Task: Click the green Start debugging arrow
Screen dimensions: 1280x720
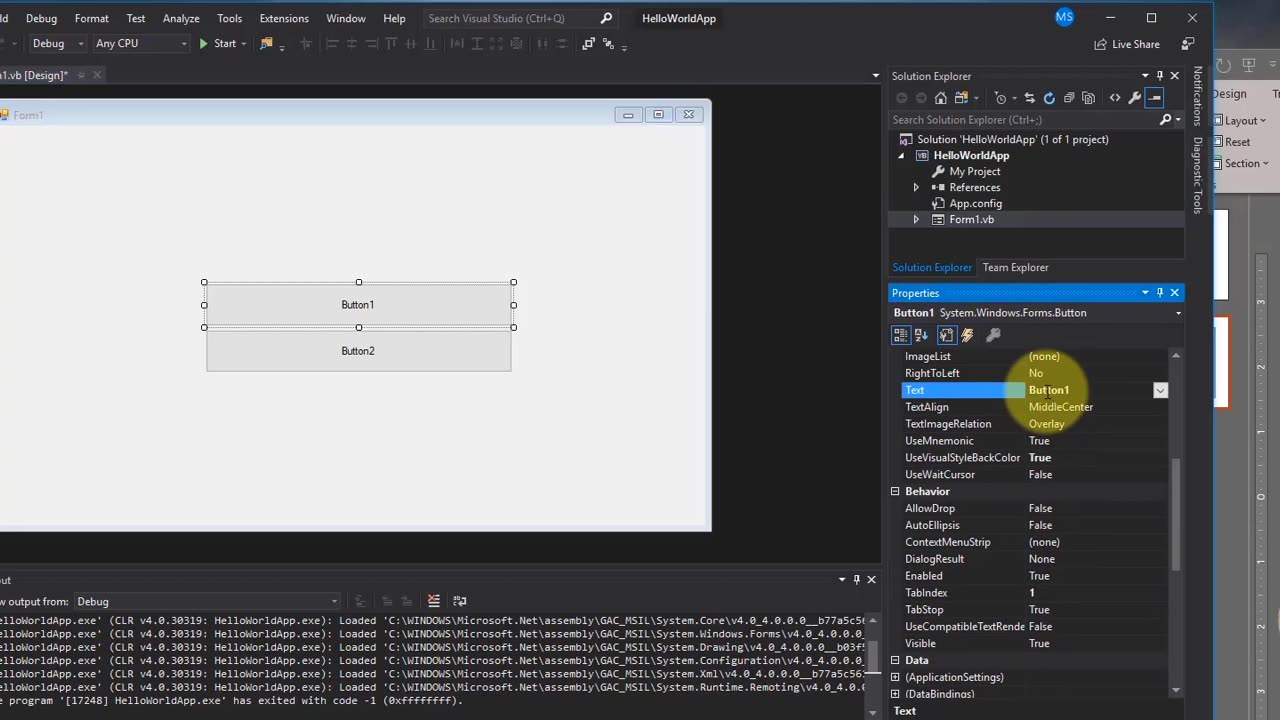Action: point(204,44)
